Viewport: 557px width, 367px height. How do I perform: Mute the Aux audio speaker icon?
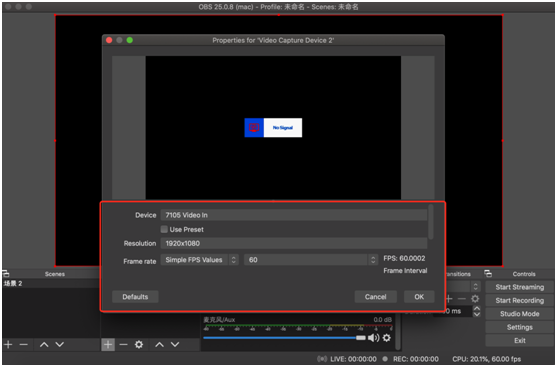[x=373, y=338]
